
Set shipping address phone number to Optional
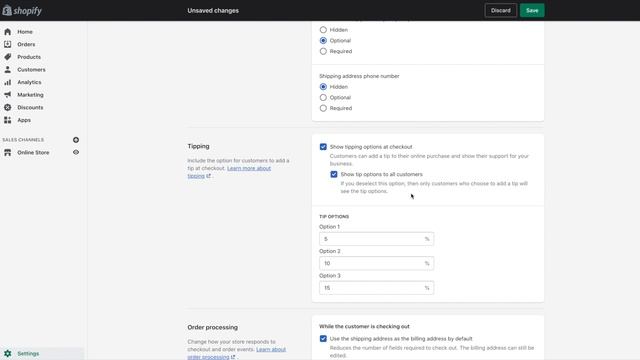(x=323, y=97)
